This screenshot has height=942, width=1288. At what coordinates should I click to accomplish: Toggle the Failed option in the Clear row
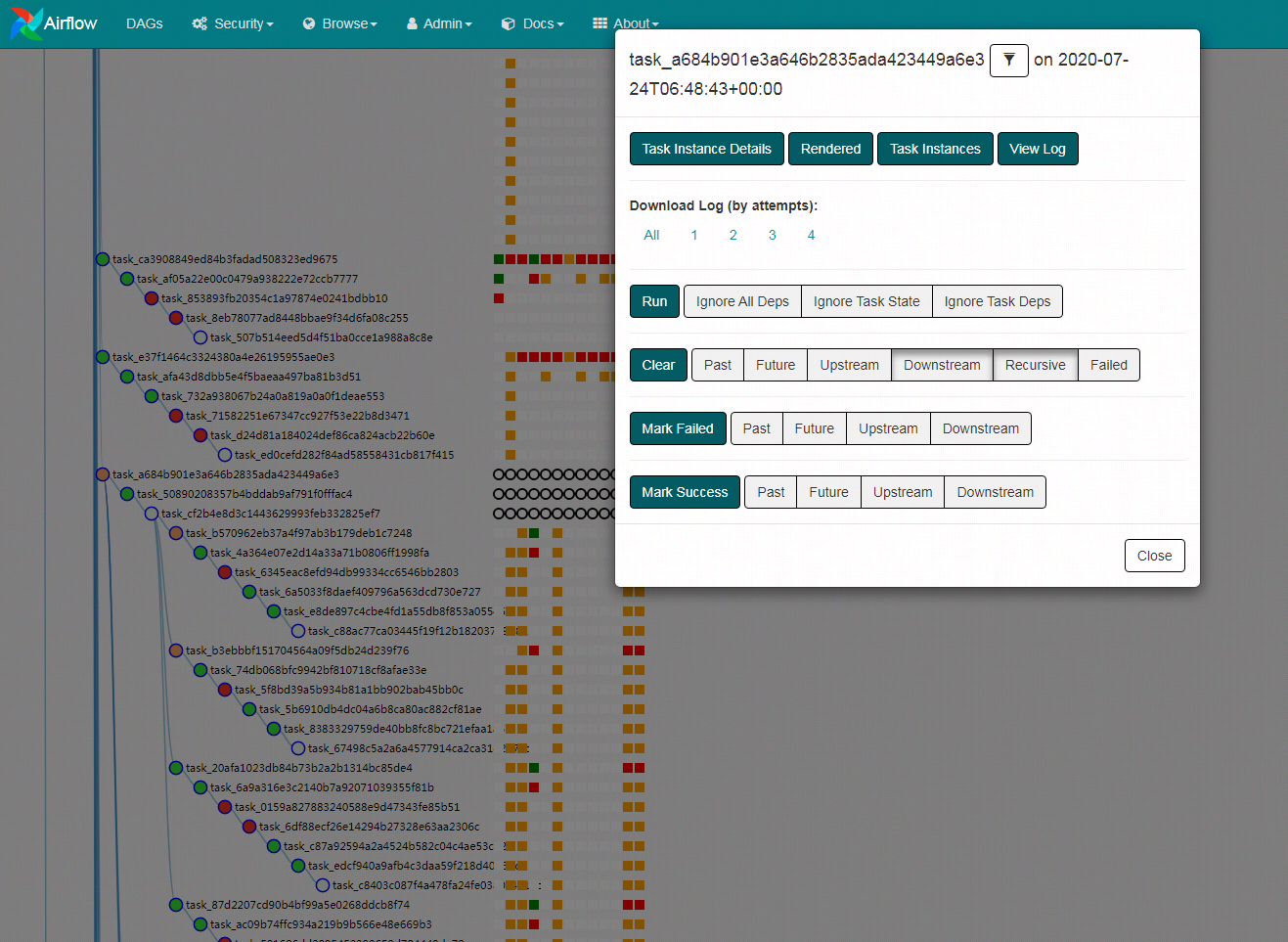point(1109,365)
